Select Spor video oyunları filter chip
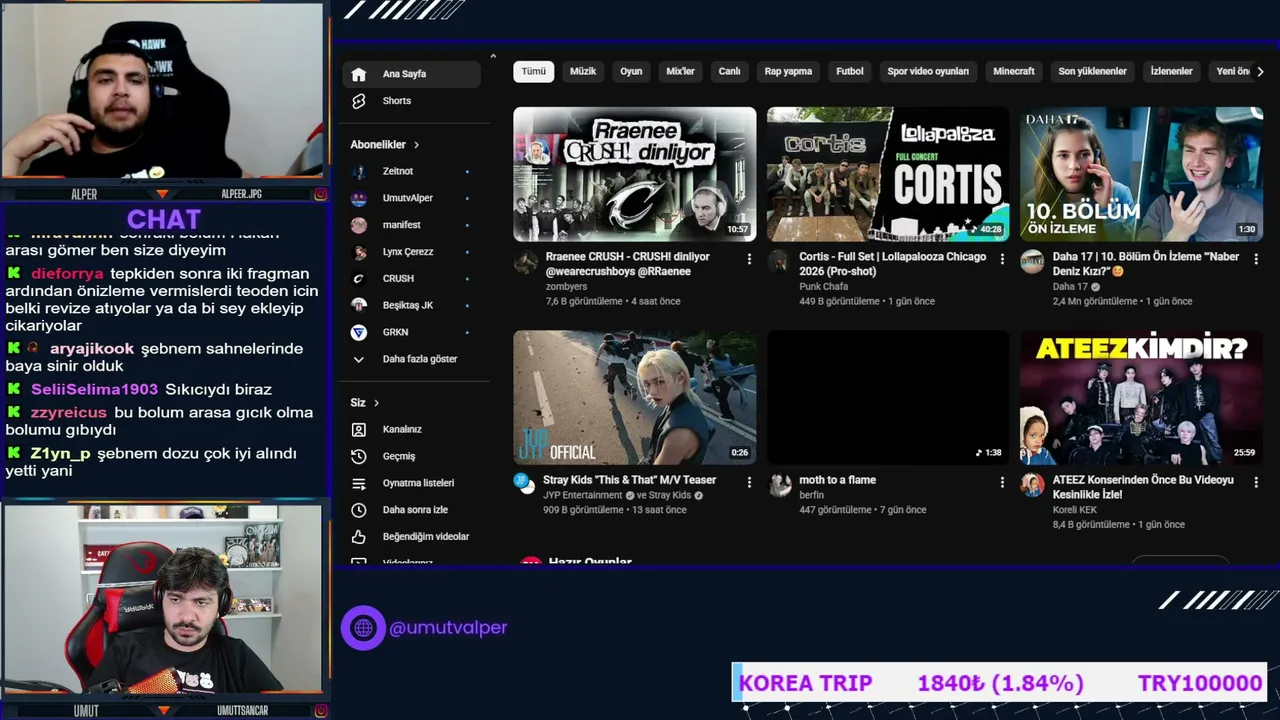Viewport: 1280px width, 720px height. click(x=928, y=72)
